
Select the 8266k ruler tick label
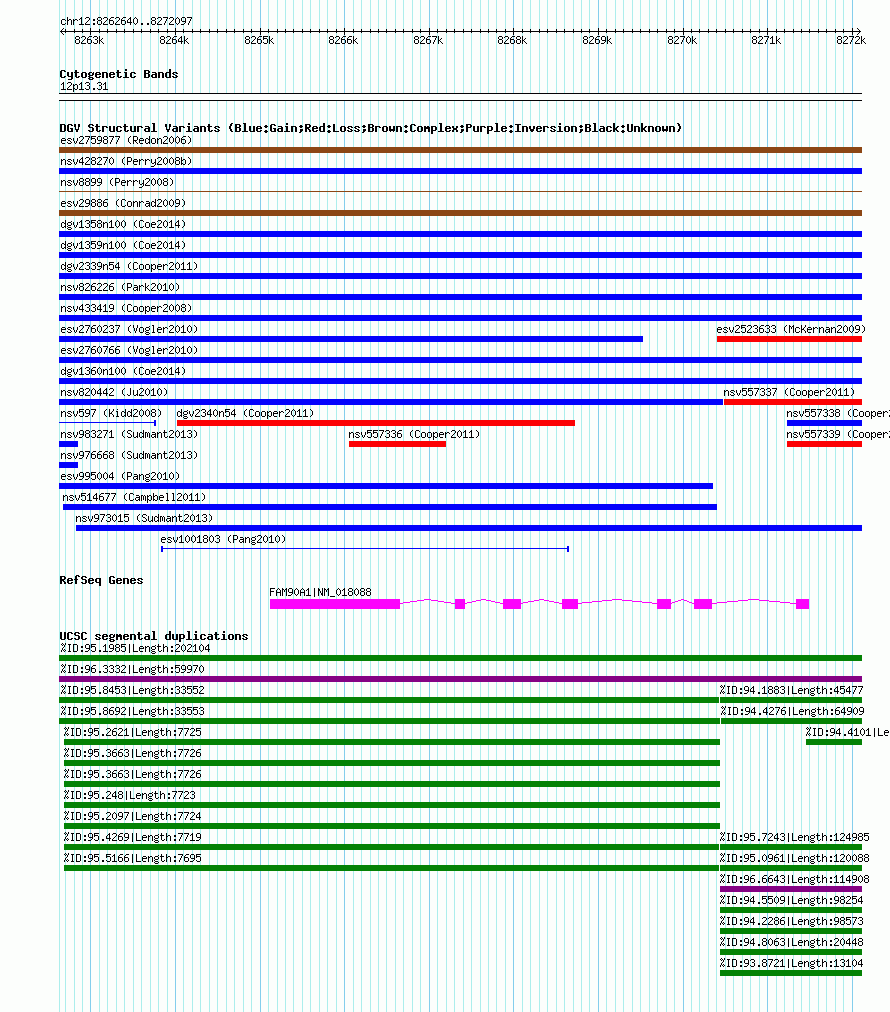click(343, 40)
